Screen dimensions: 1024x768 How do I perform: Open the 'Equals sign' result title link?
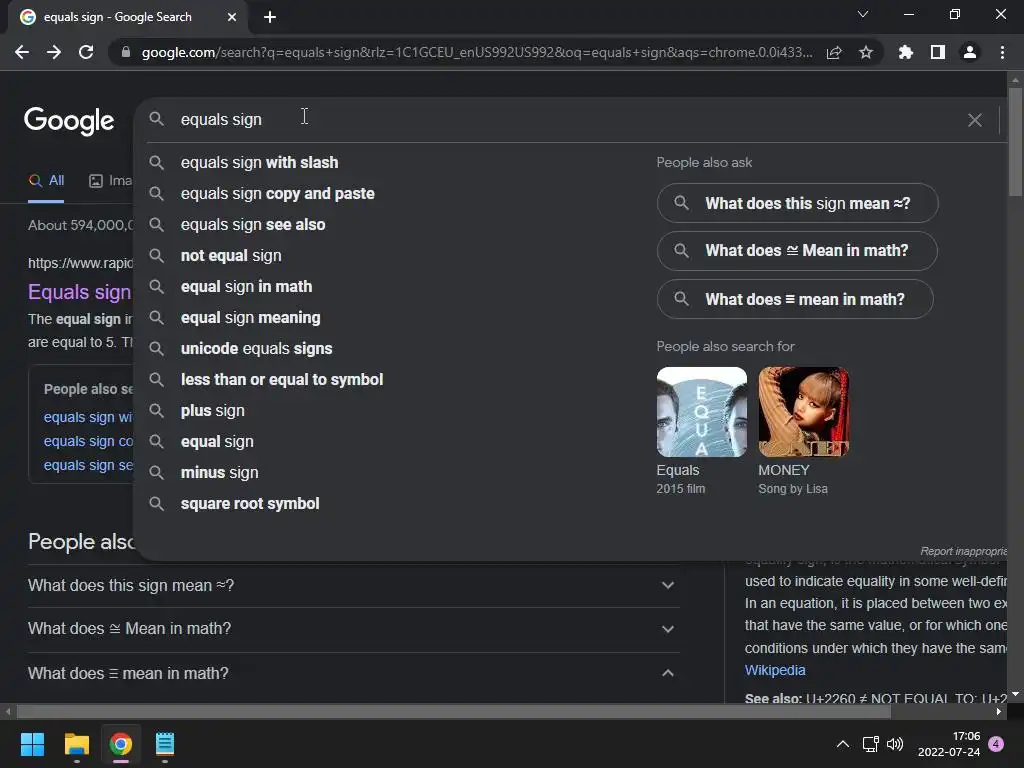(x=80, y=292)
